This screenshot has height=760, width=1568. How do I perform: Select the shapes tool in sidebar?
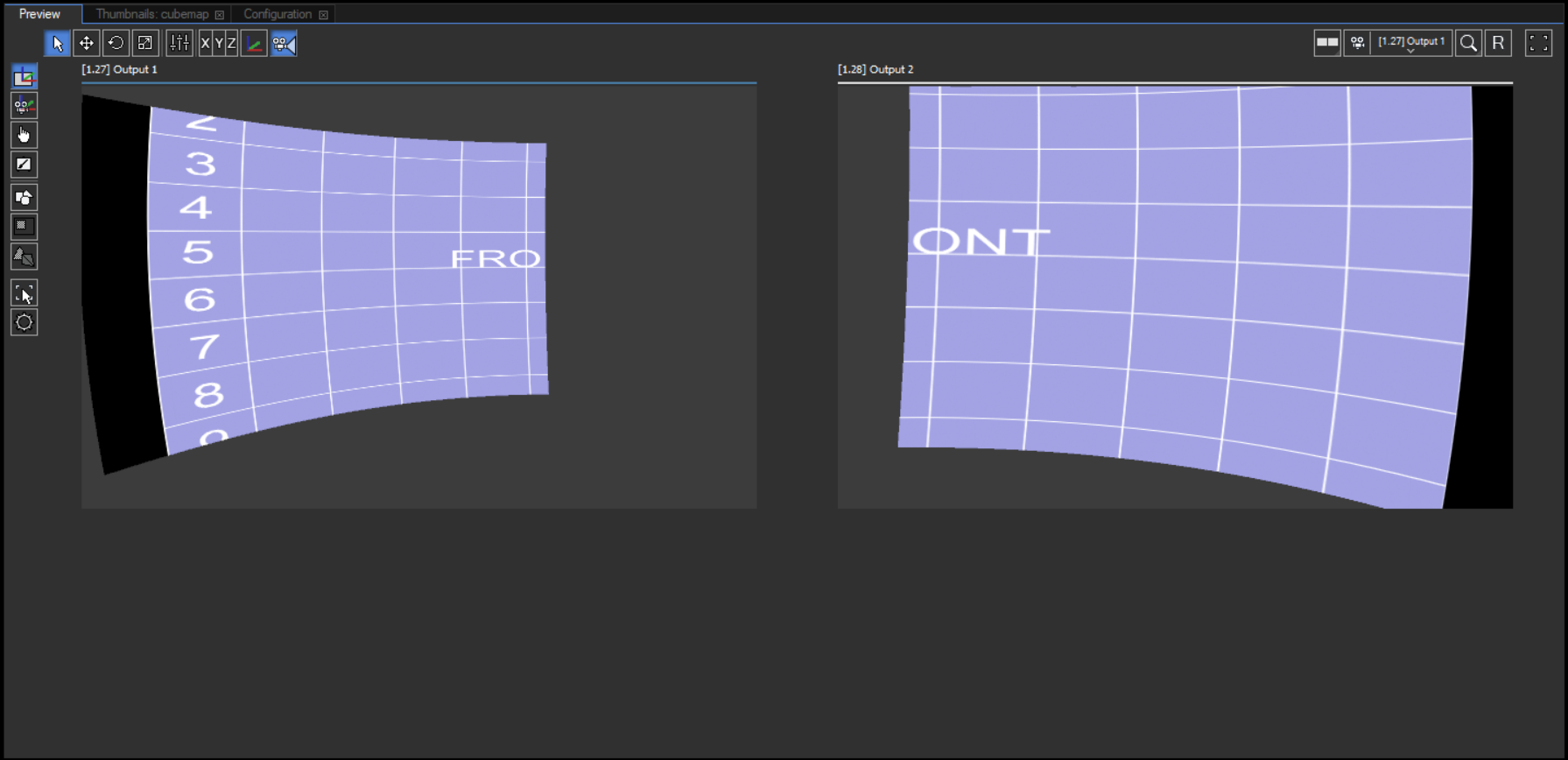24,197
